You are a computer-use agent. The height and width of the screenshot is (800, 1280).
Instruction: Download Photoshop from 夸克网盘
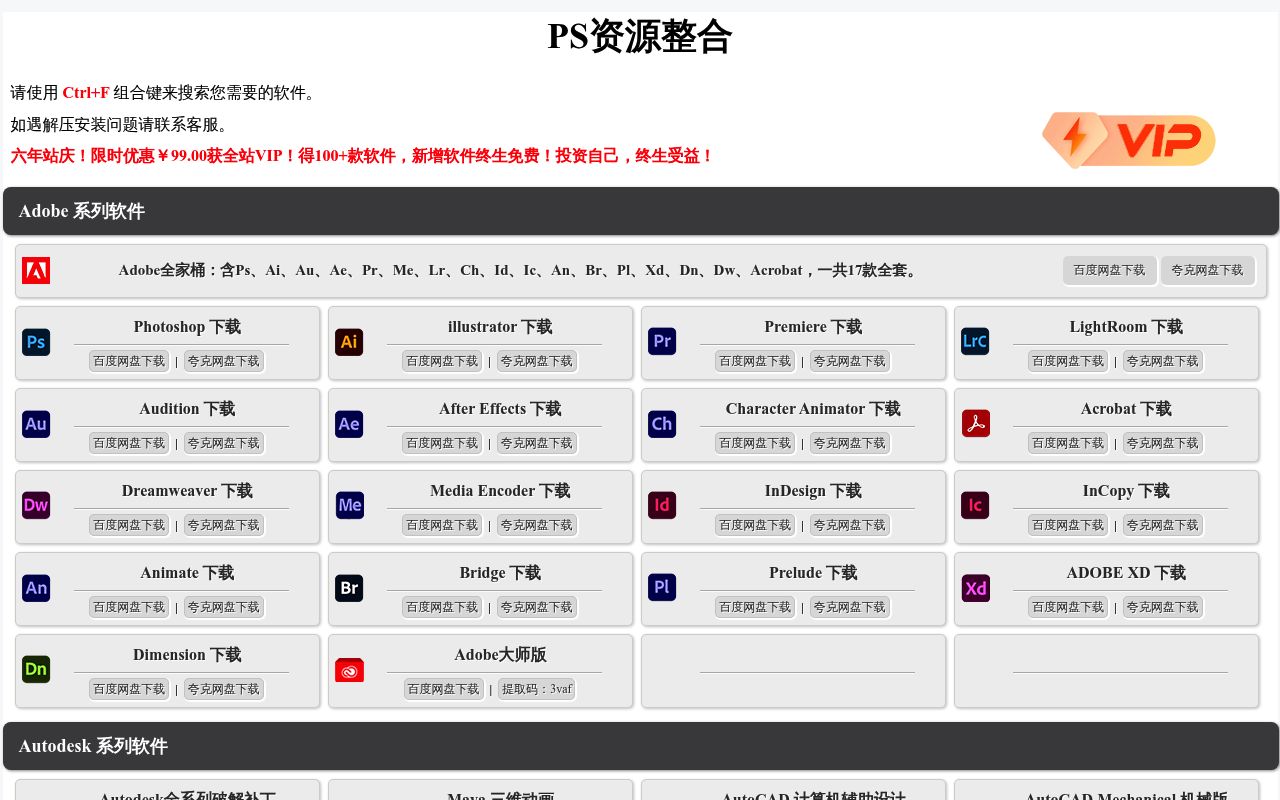(224, 361)
